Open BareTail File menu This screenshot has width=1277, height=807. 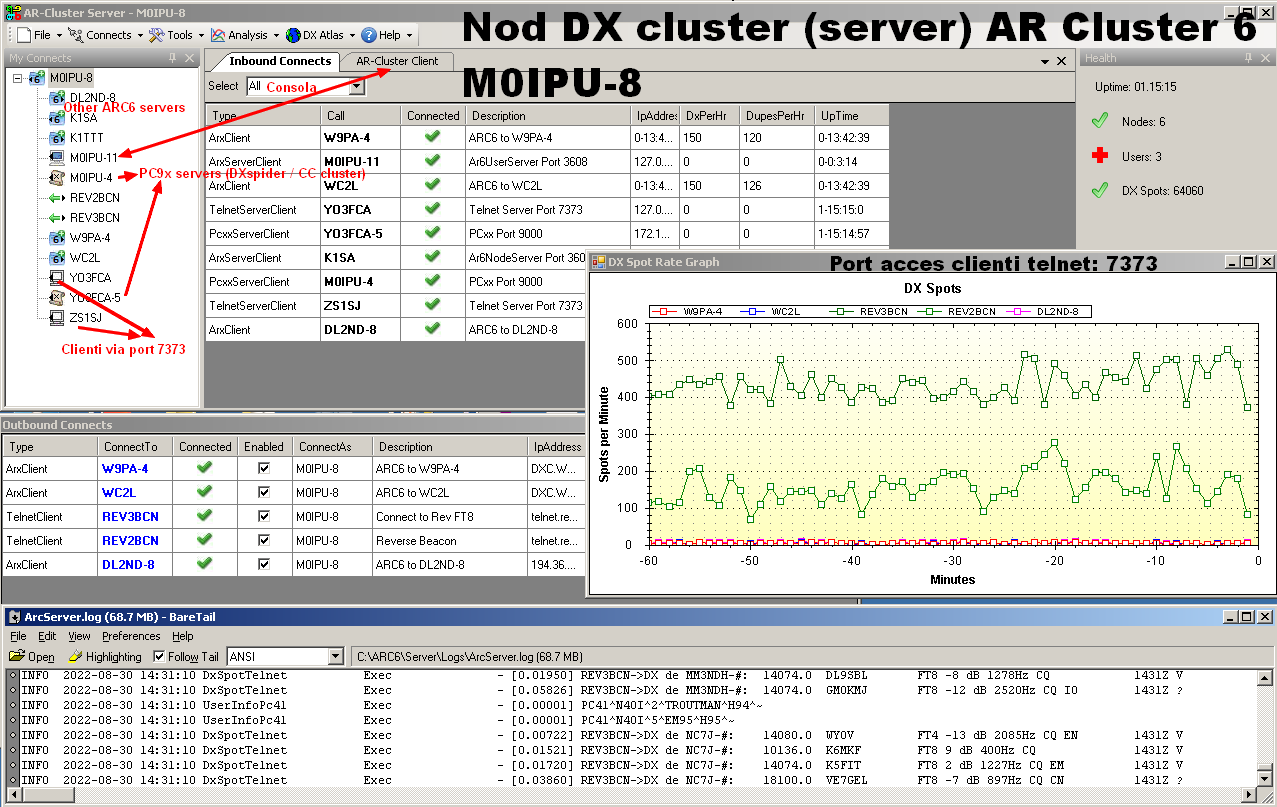pos(18,636)
